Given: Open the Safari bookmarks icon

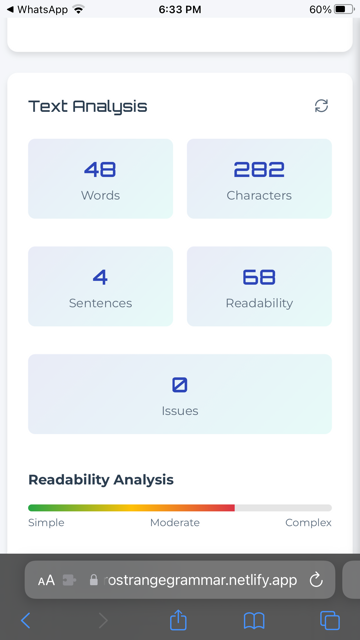Looking at the screenshot, I should [254, 621].
